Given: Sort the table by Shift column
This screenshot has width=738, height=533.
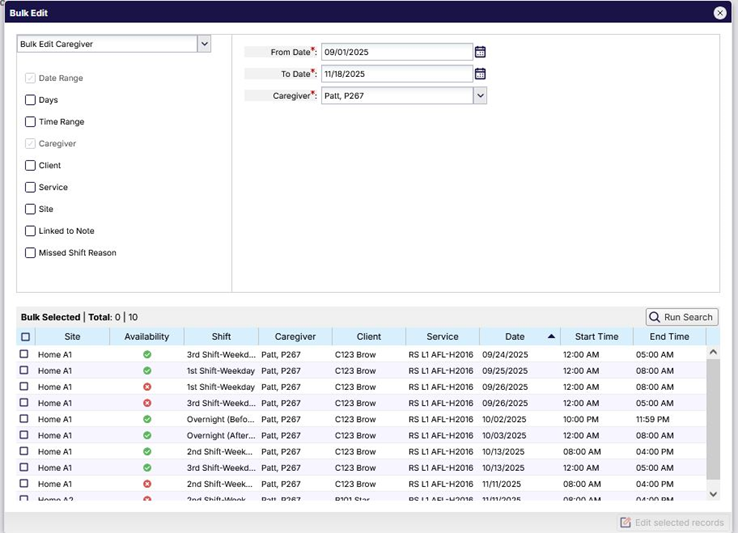Looking at the screenshot, I should pos(221,337).
